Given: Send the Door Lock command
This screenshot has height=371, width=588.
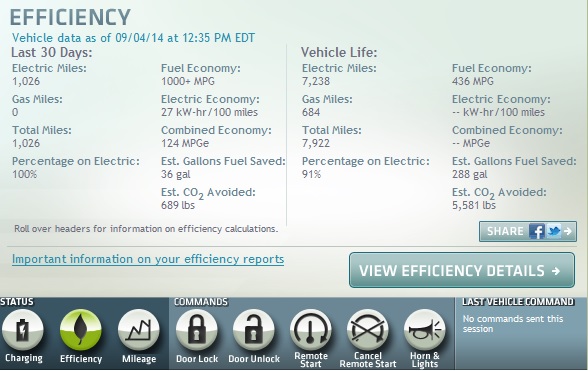Looking at the screenshot, I should point(196,330).
